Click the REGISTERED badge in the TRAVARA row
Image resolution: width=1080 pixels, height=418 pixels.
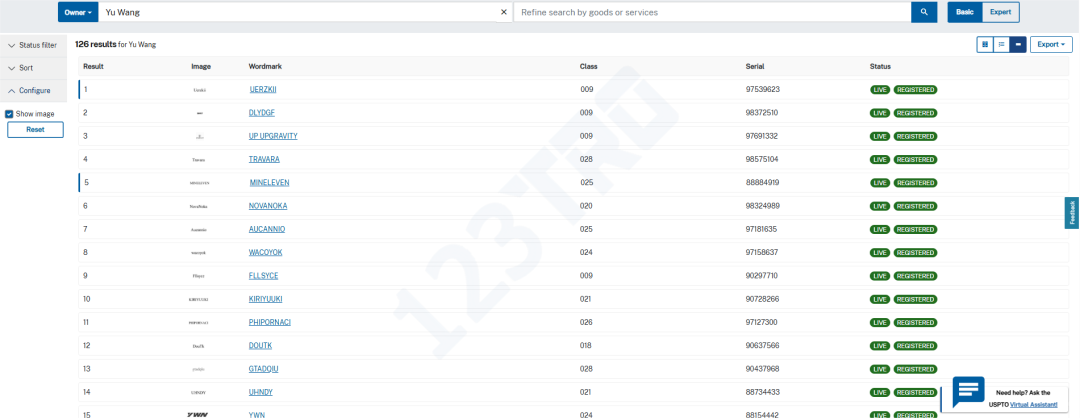point(915,160)
